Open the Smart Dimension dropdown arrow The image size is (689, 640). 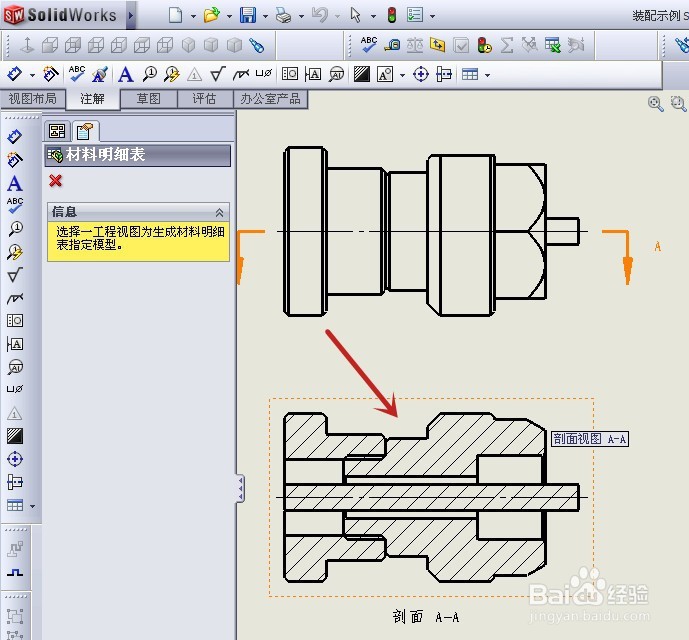tap(33, 75)
